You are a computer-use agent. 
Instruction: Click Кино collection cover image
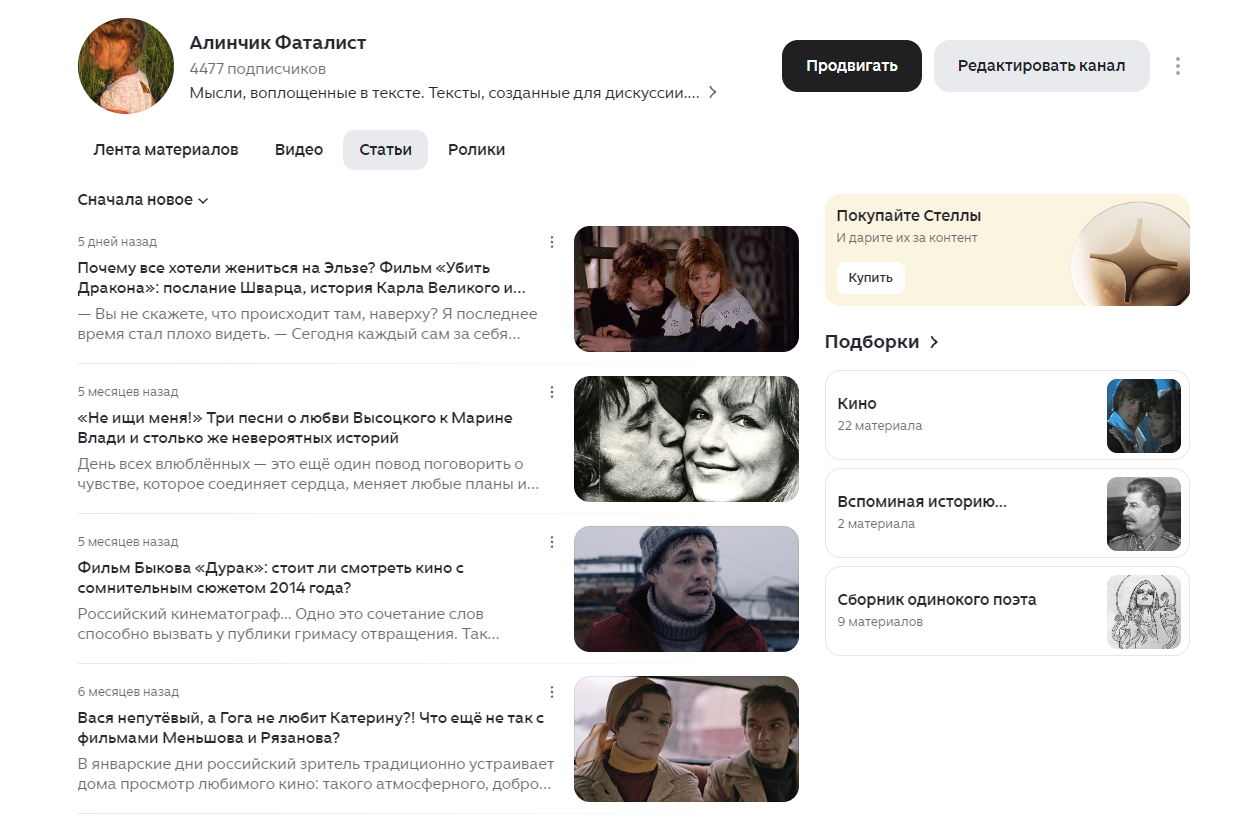(1144, 416)
